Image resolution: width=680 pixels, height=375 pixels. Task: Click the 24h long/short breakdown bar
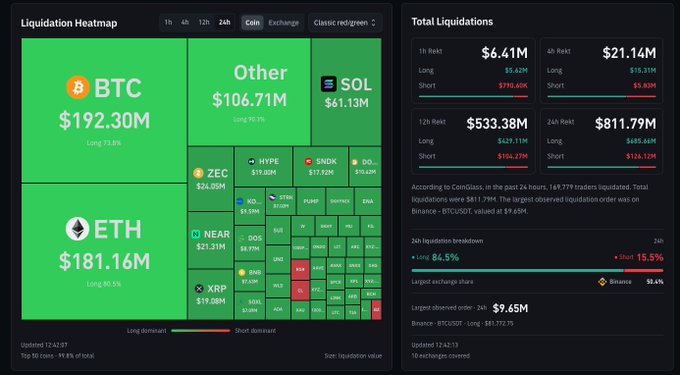click(x=537, y=271)
